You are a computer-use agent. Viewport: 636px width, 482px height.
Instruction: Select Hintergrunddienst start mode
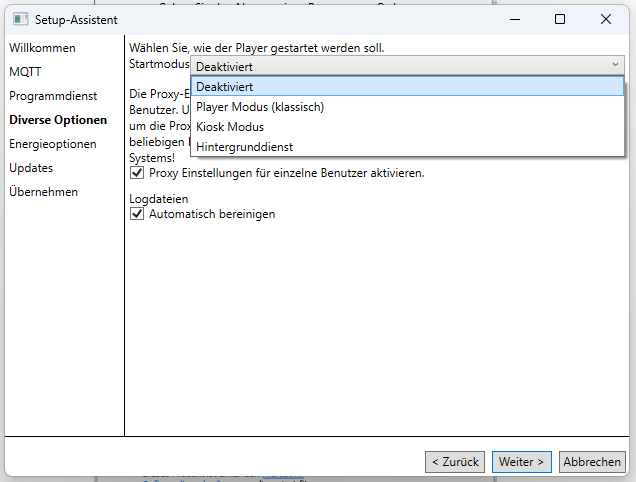[407, 146]
